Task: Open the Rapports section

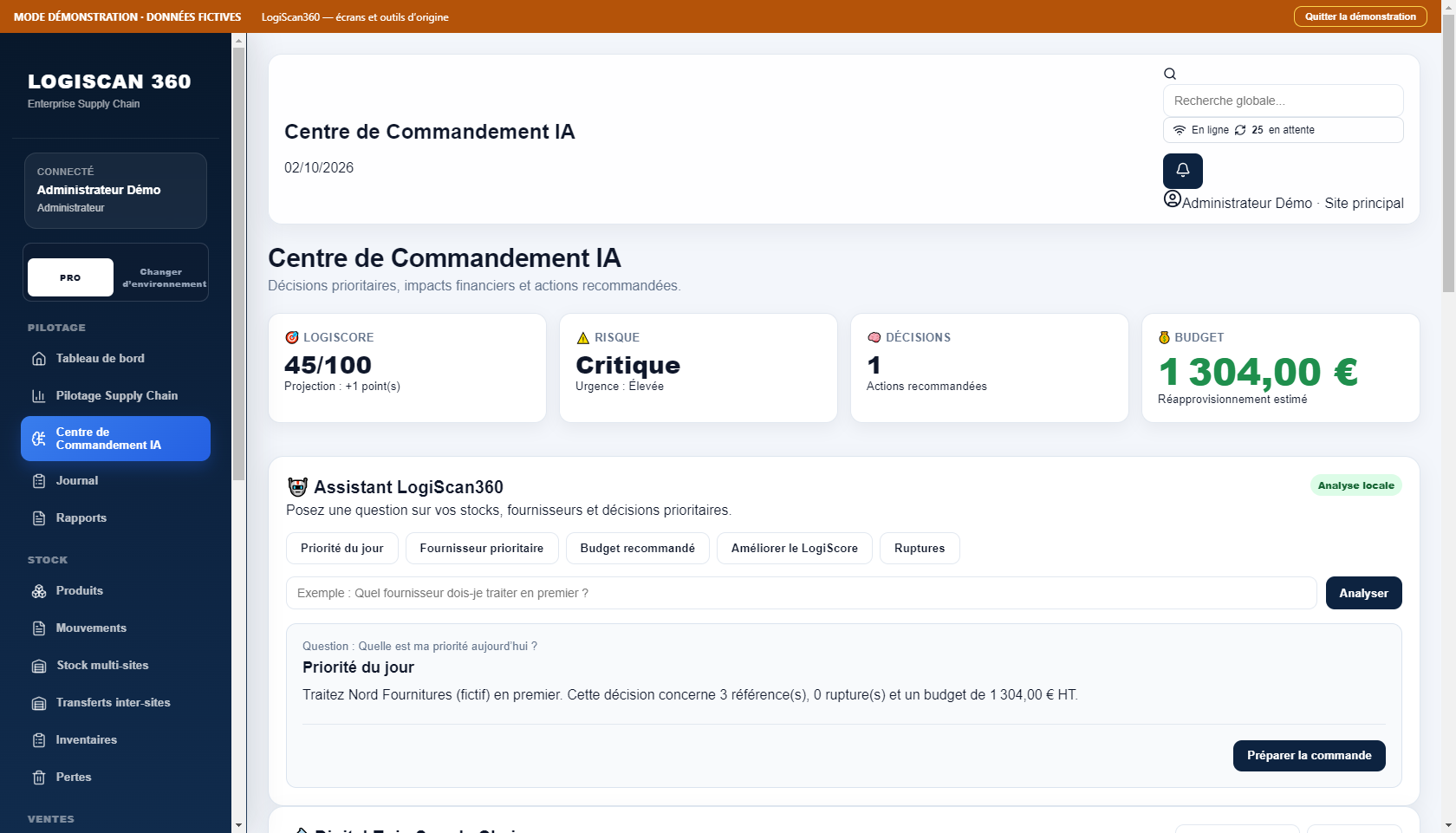Action: point(115,518)
